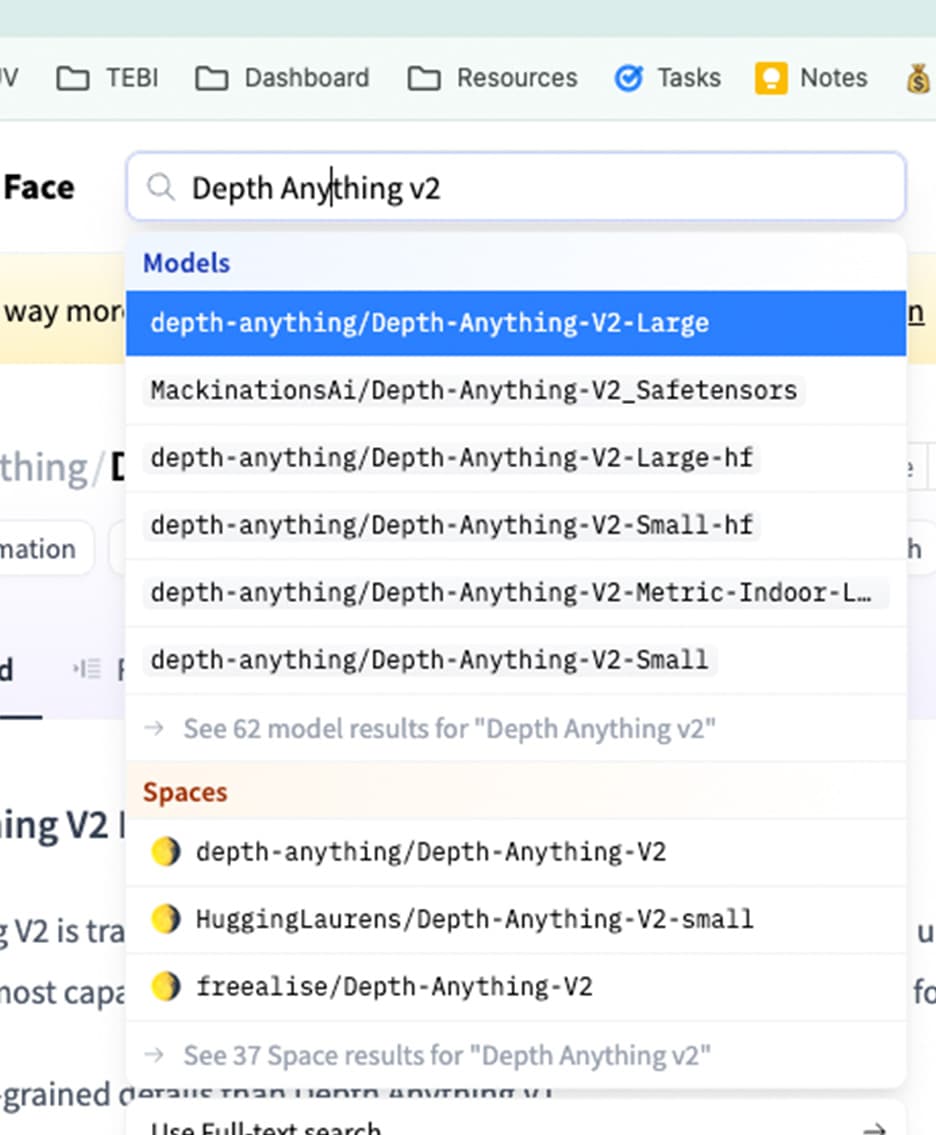
Task: Open the Notes bookmark
Action: [812, 78]
